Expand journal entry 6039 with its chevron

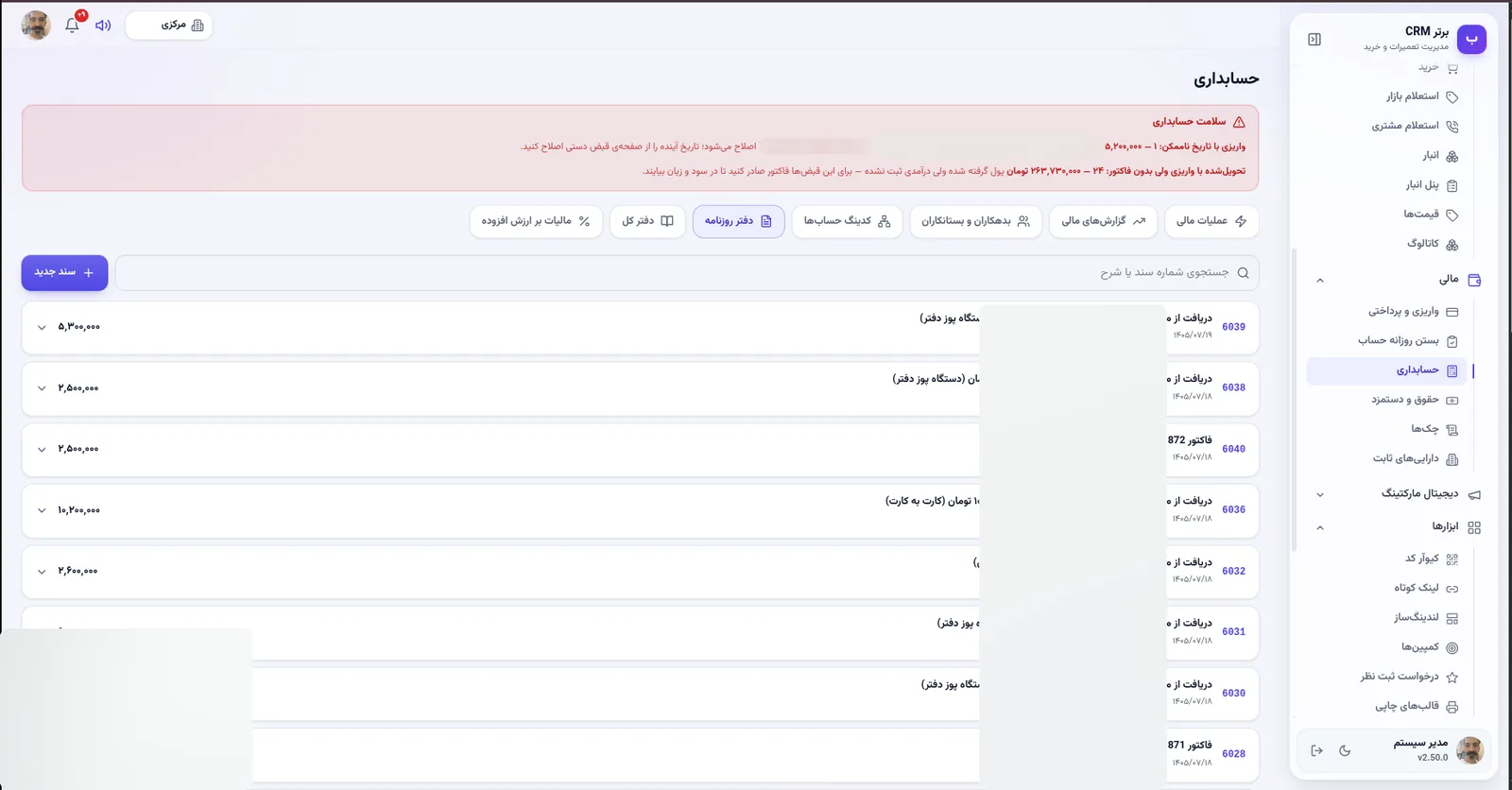pos(42,328)
